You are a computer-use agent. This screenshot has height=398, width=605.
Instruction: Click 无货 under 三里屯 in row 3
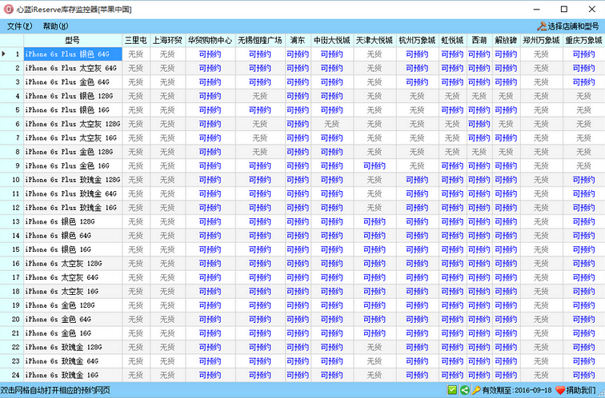136,82
